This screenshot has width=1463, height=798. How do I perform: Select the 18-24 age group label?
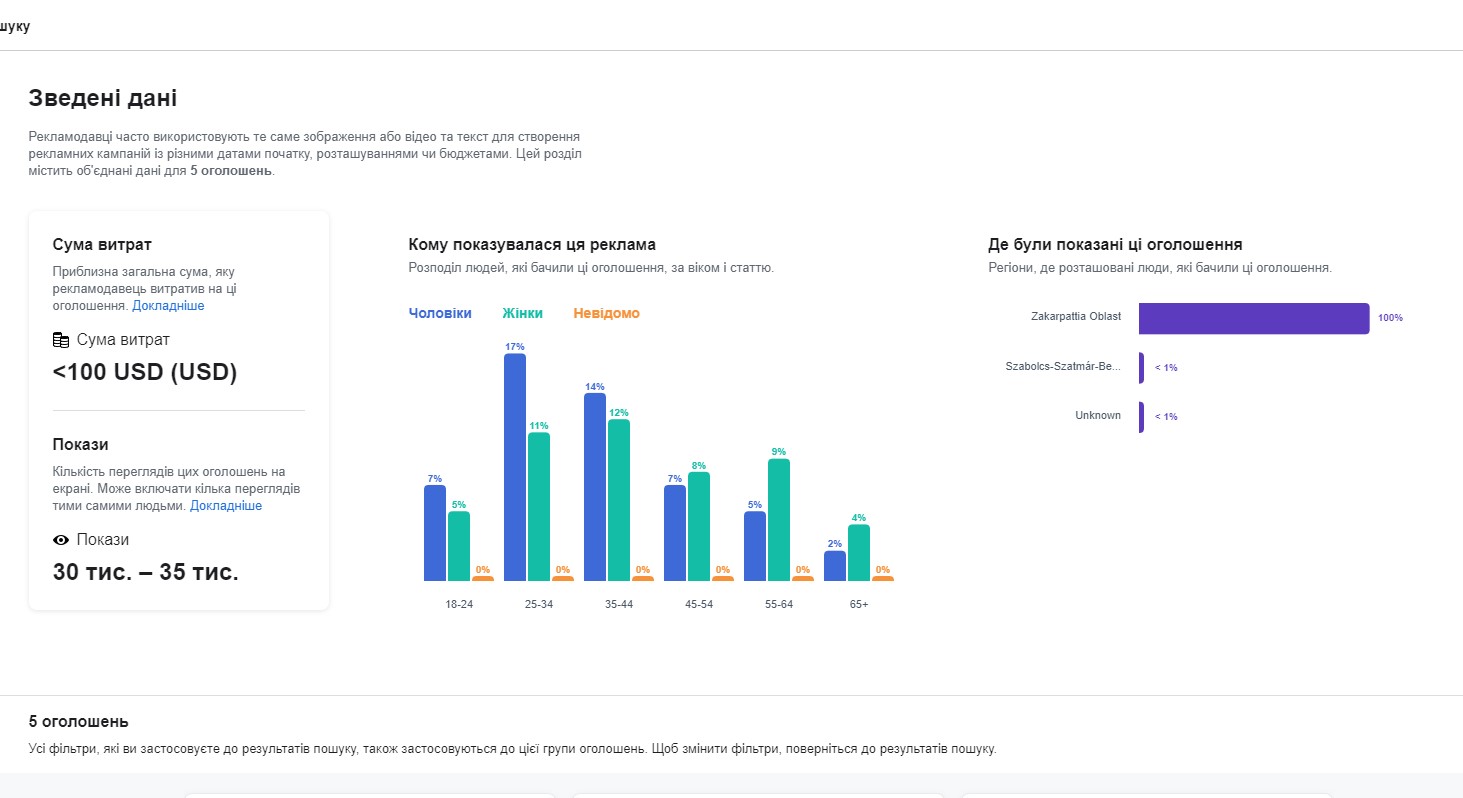tap(459, 605)
